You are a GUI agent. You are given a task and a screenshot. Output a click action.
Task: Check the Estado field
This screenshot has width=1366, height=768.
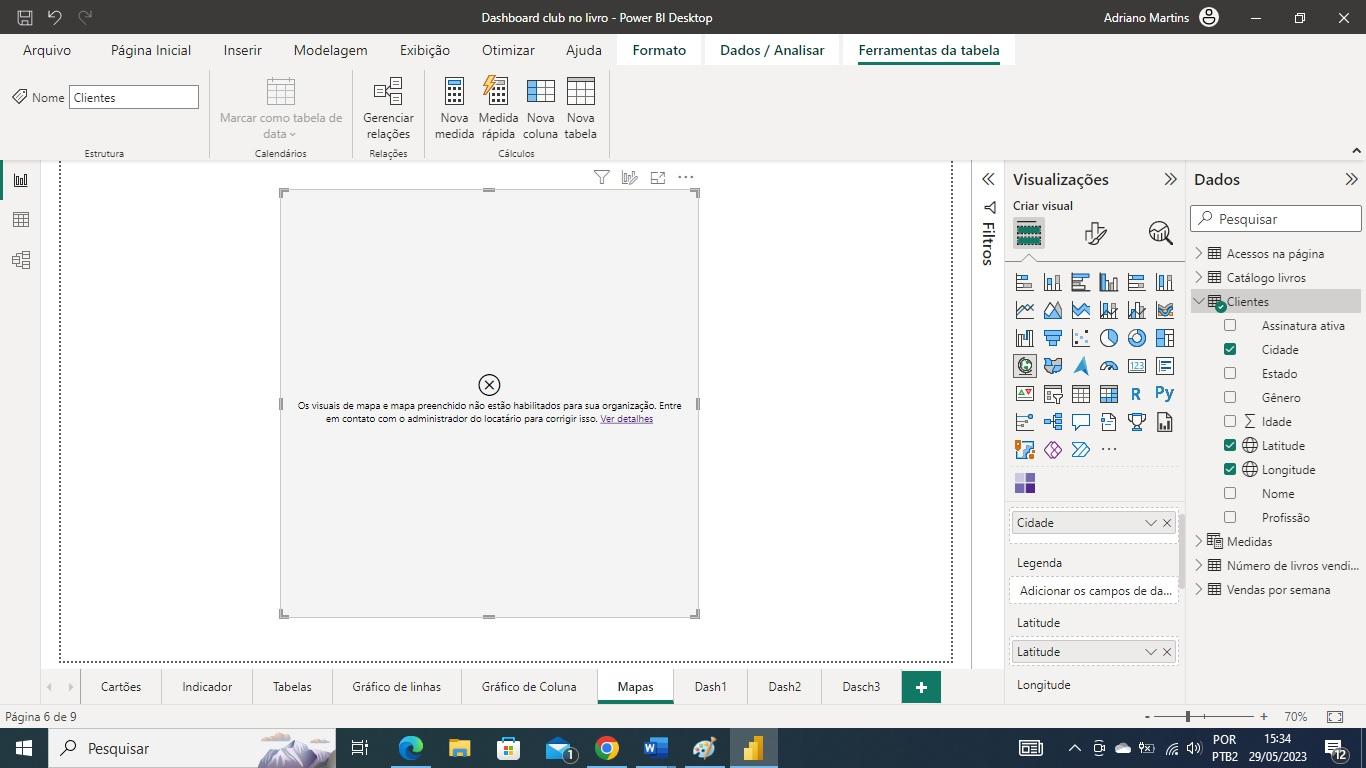[x=1230, y=373]
